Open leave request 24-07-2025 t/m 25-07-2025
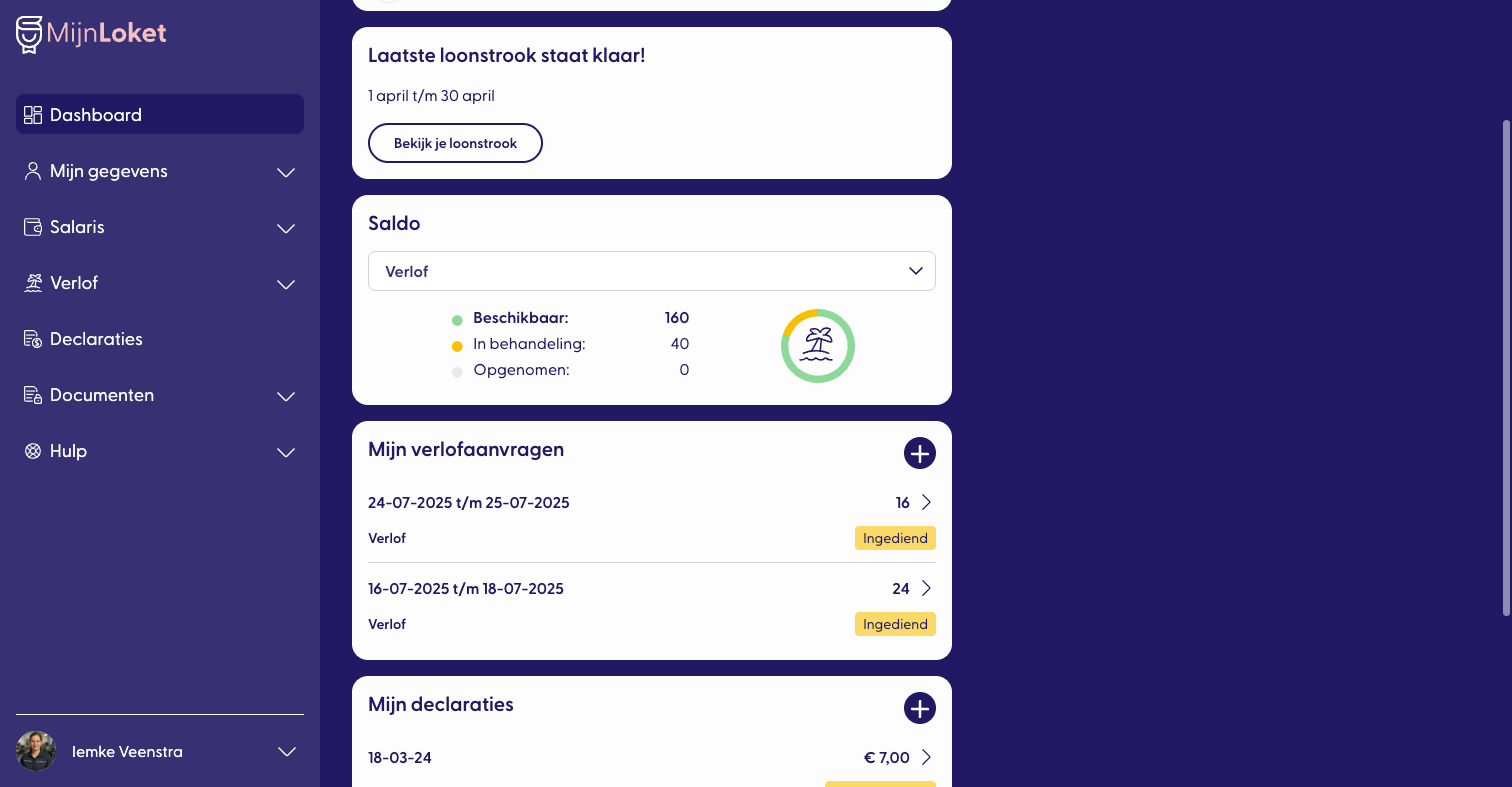This screenshot has width=1512, height=787. point(650,503)
